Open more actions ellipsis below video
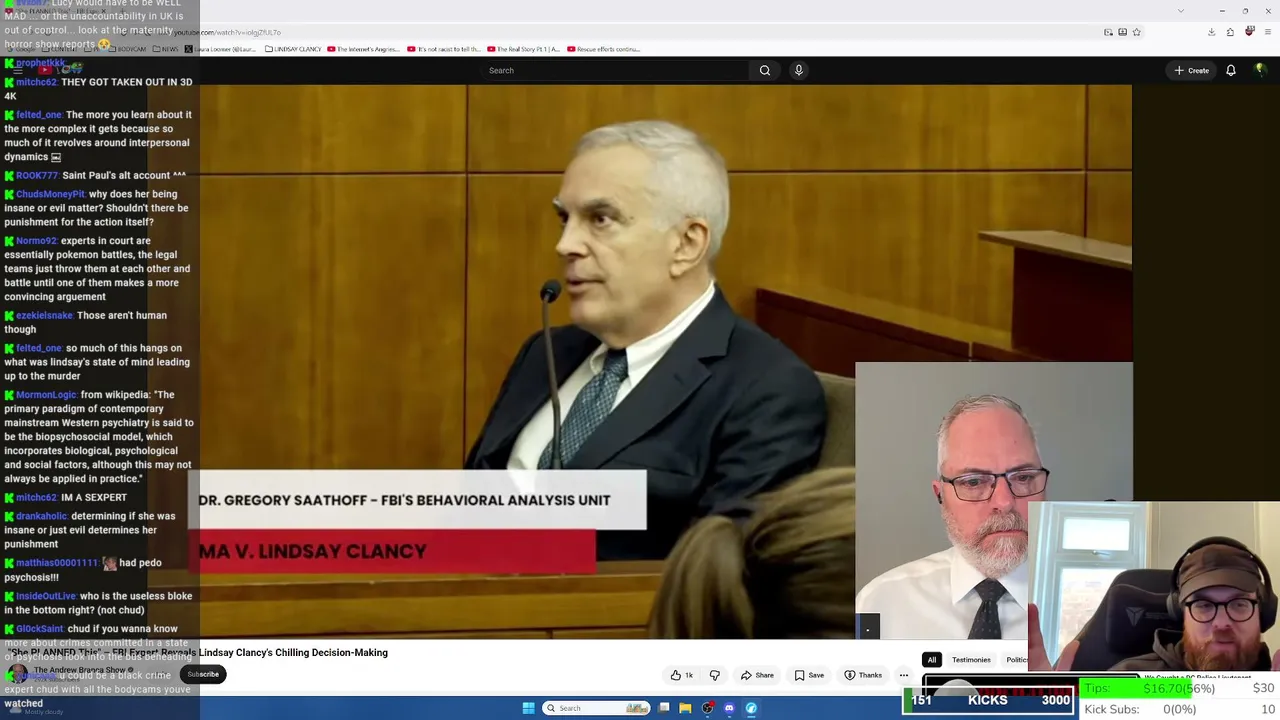 [903, 675]
